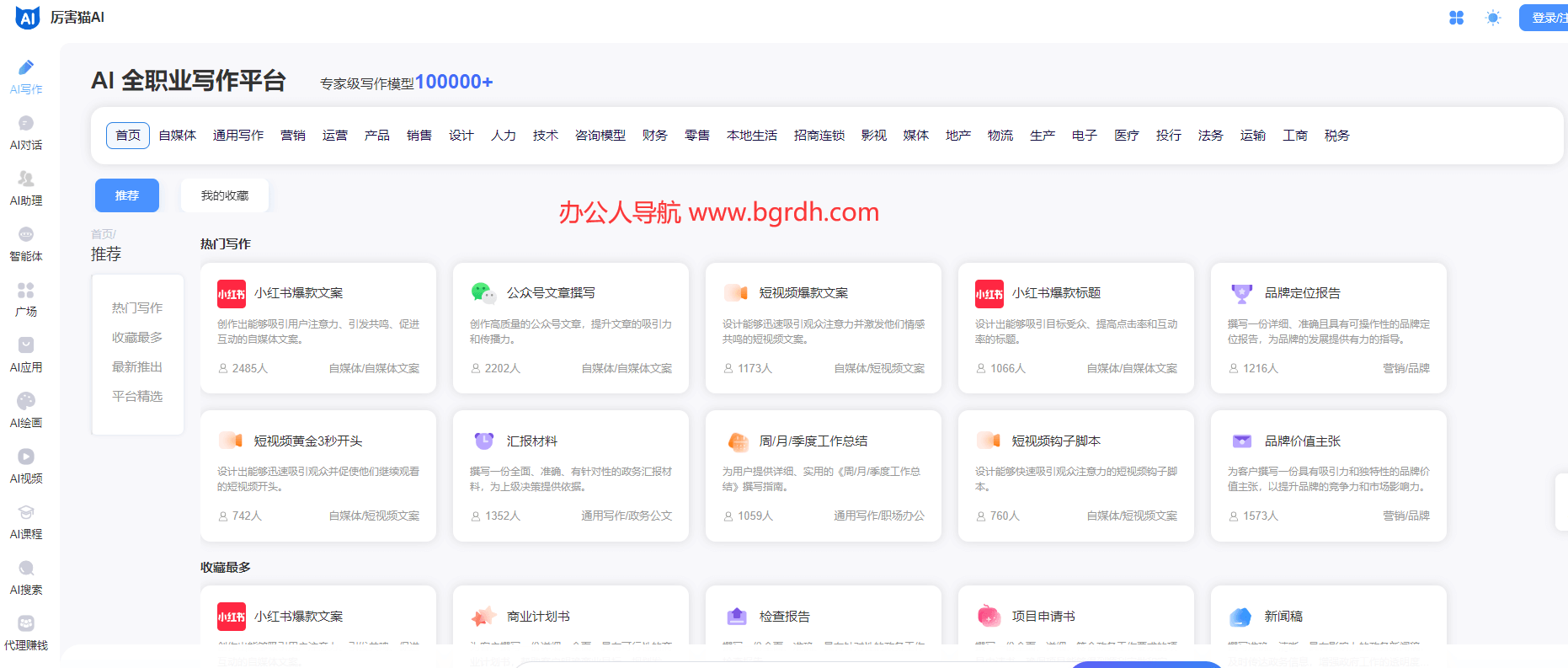Switch to the 自媒体 category tab
The height and width of the screenshot is (668, 1568).
177,136
